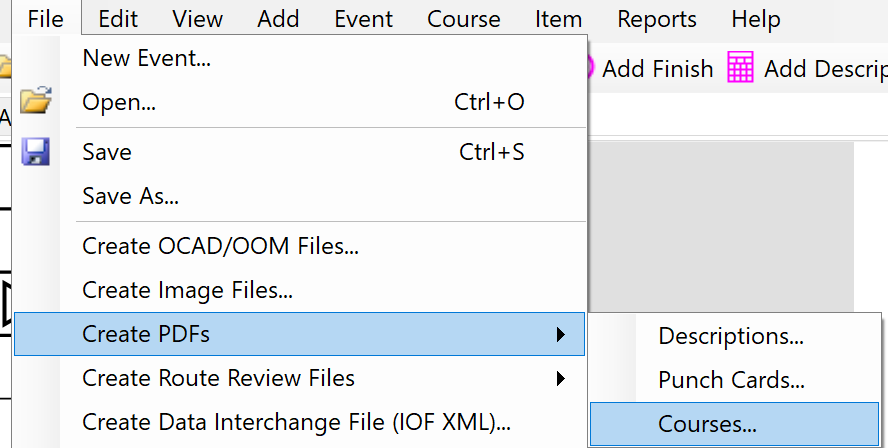Open the Edit menu
The image size is (888, 448).
118,19
